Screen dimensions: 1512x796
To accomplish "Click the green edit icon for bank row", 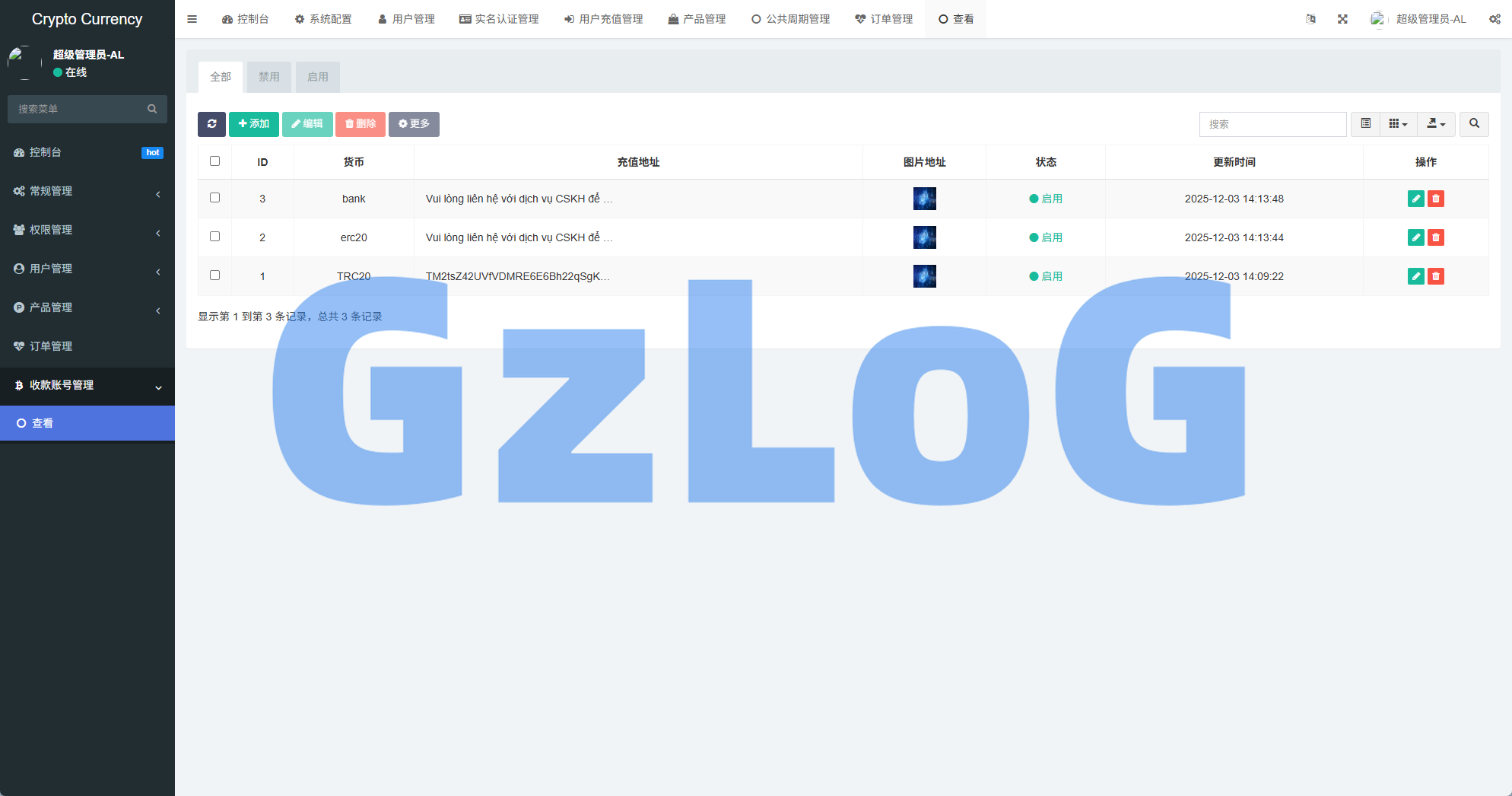I will (x=1415, y=199).
